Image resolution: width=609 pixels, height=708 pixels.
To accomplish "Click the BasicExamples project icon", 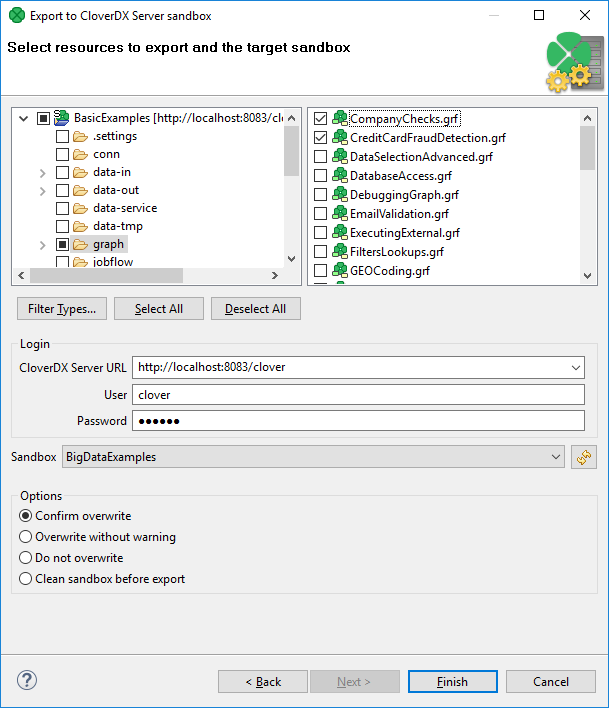I will pyautogui.click(x=62, y=118).
